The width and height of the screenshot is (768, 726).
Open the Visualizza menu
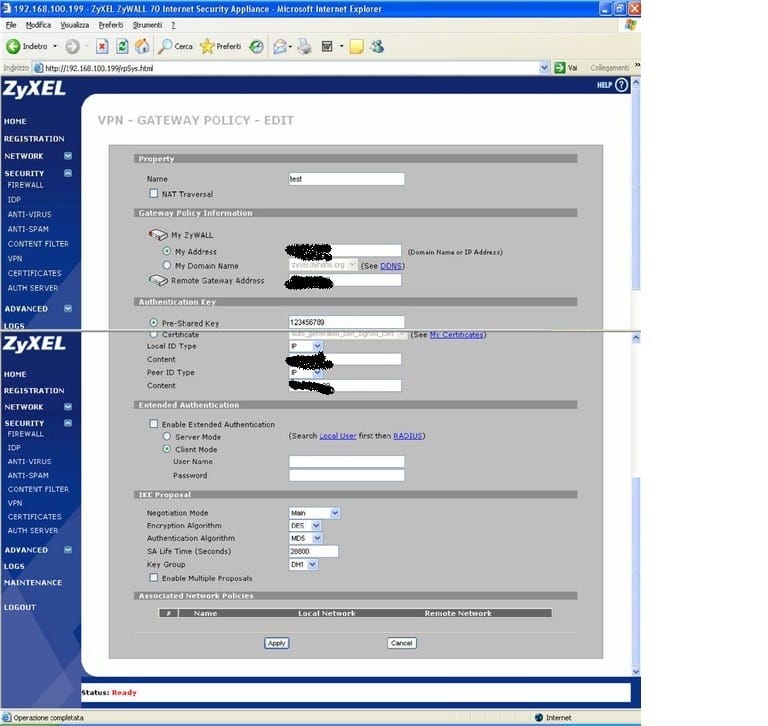74,25
